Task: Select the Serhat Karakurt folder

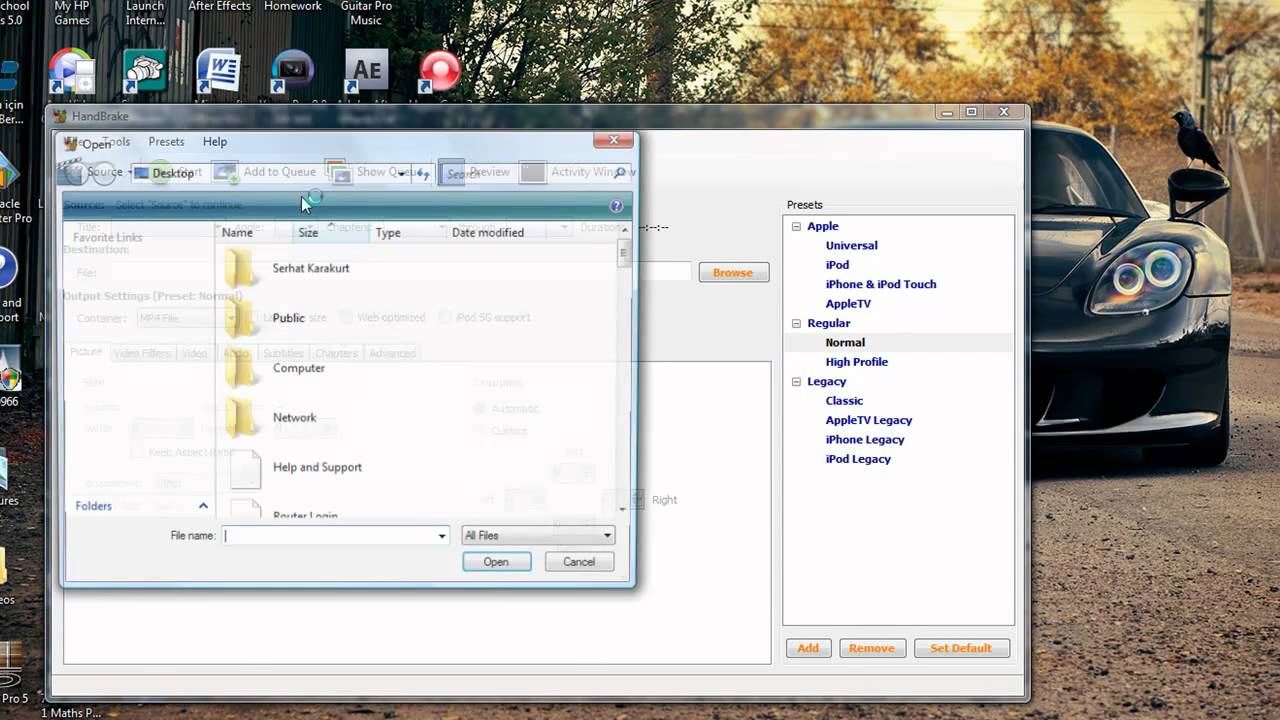Action: pos(310,268)
